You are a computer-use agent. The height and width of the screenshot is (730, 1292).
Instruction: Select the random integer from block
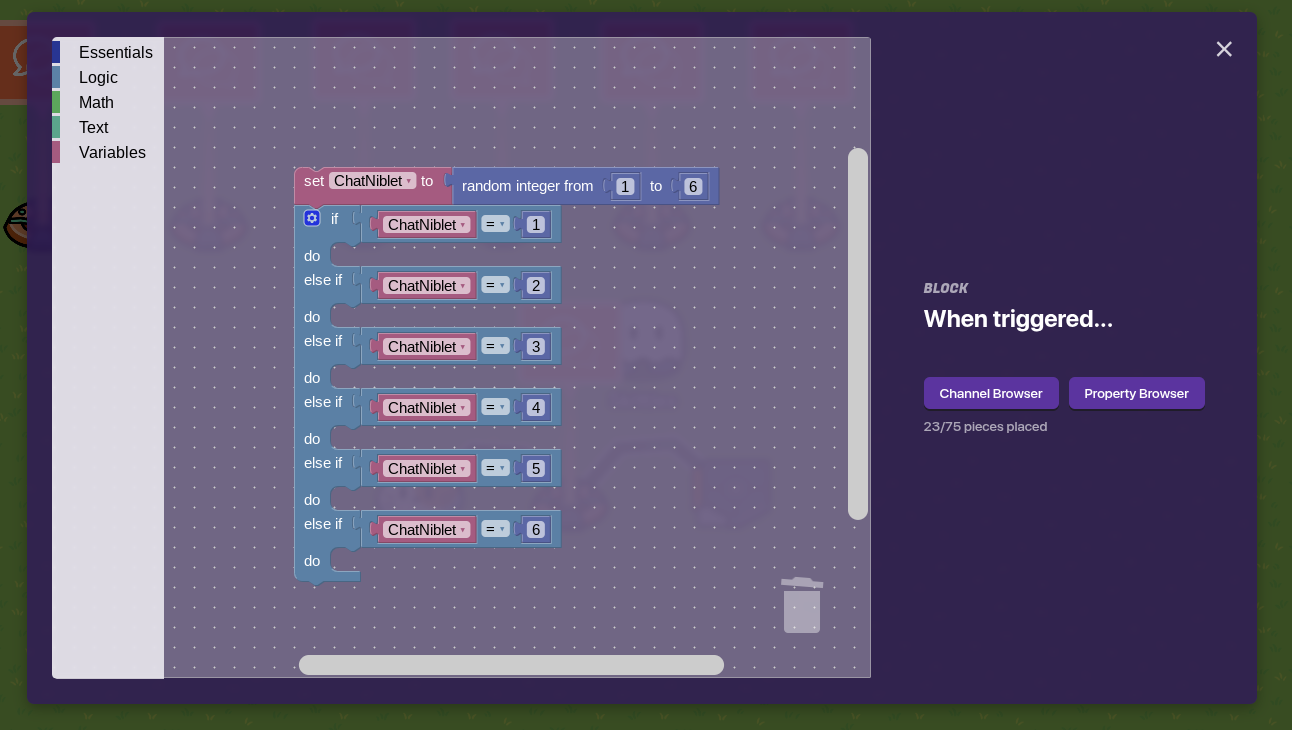point(527,186)
